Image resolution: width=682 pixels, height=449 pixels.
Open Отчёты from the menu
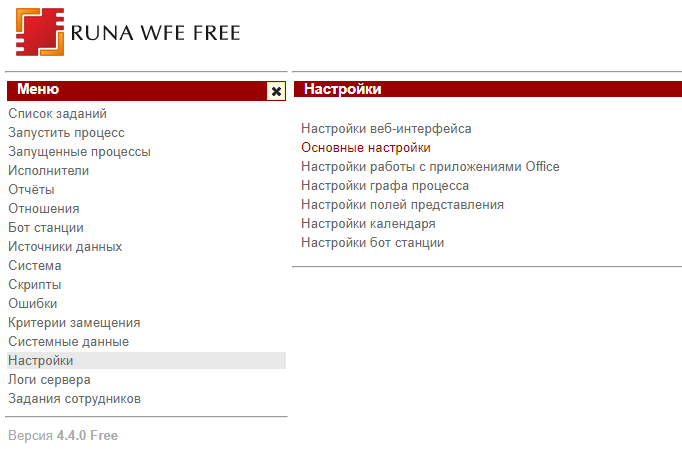31,190
